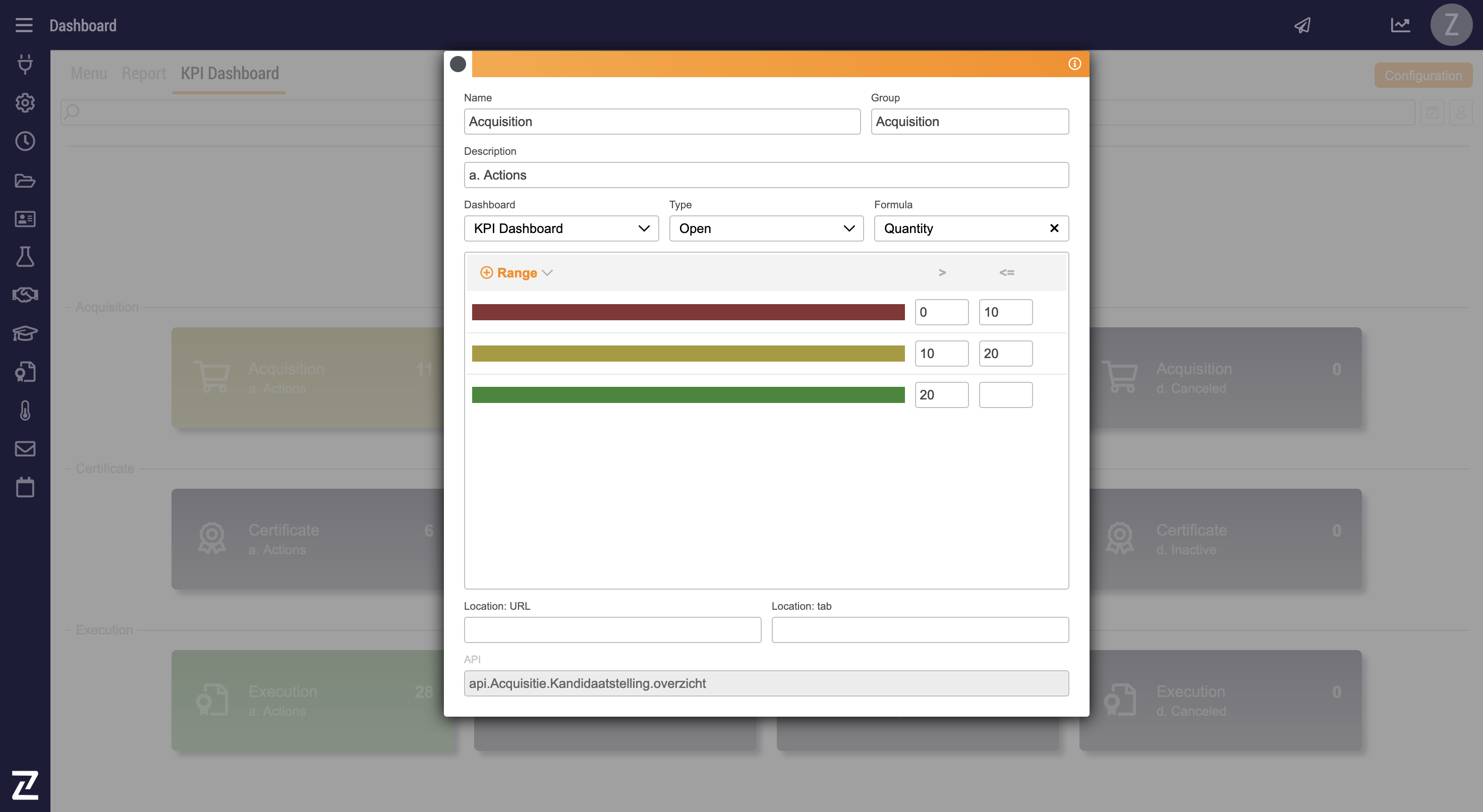Click the paper plane icon in the top bar
Viewport: 1483px width, 812px height.
click(x=1303, y=25)
